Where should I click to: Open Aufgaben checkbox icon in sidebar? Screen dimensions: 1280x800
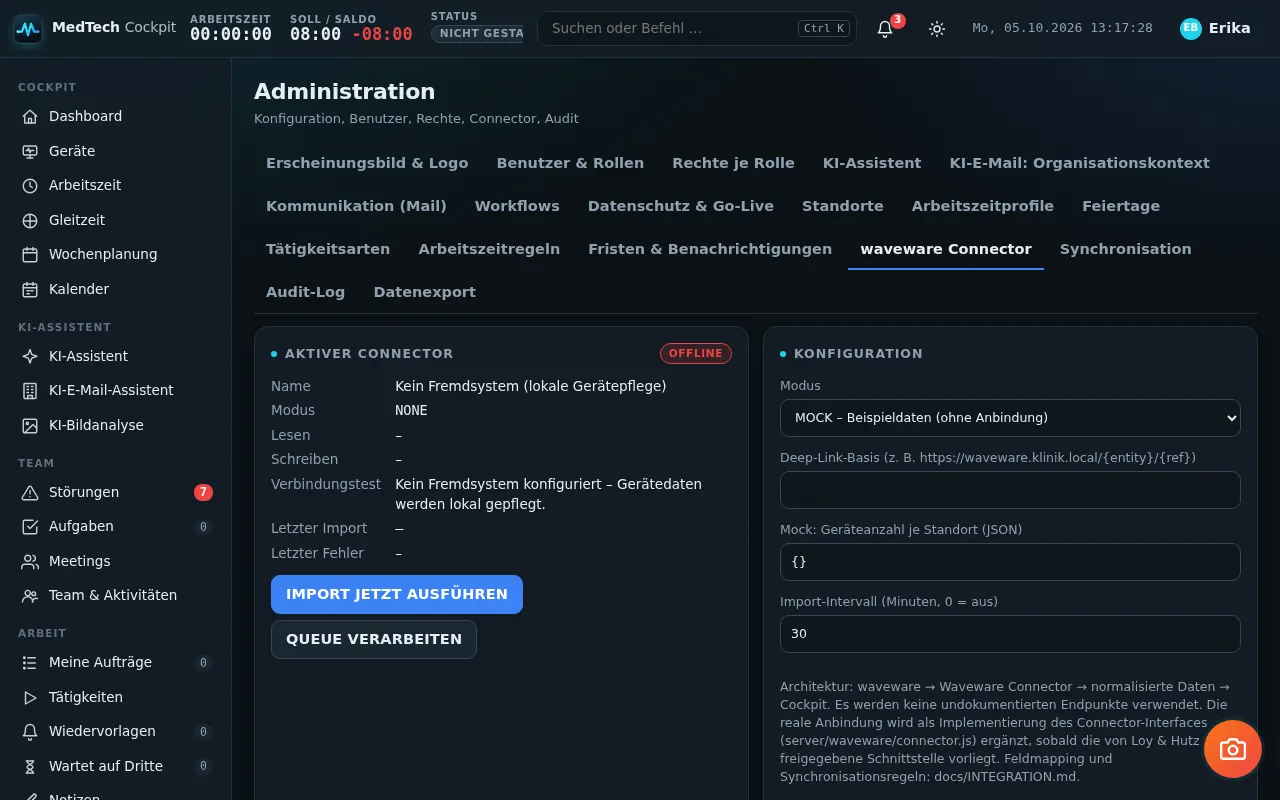pos(30,526)
